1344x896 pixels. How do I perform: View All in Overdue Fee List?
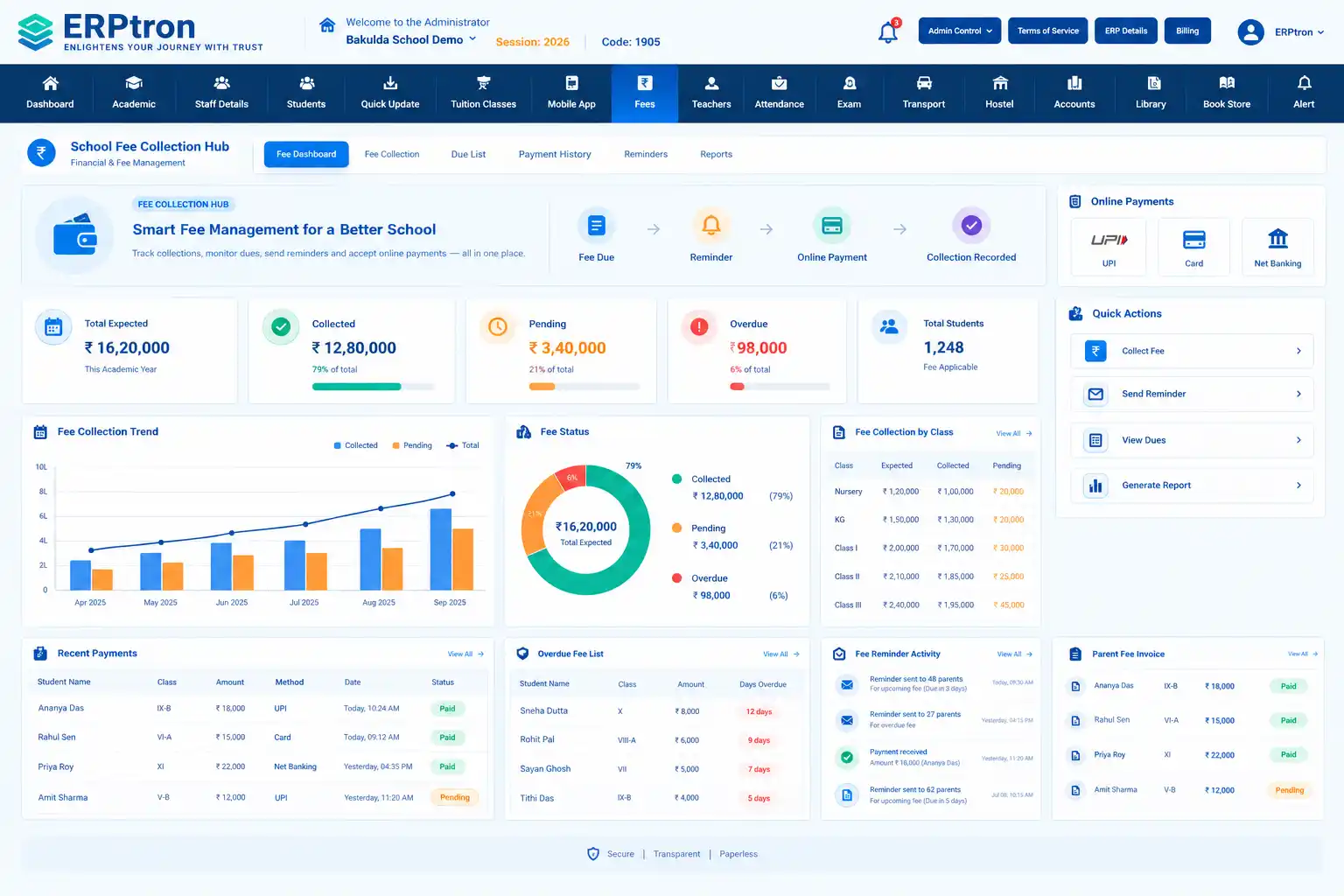[781, 654]
